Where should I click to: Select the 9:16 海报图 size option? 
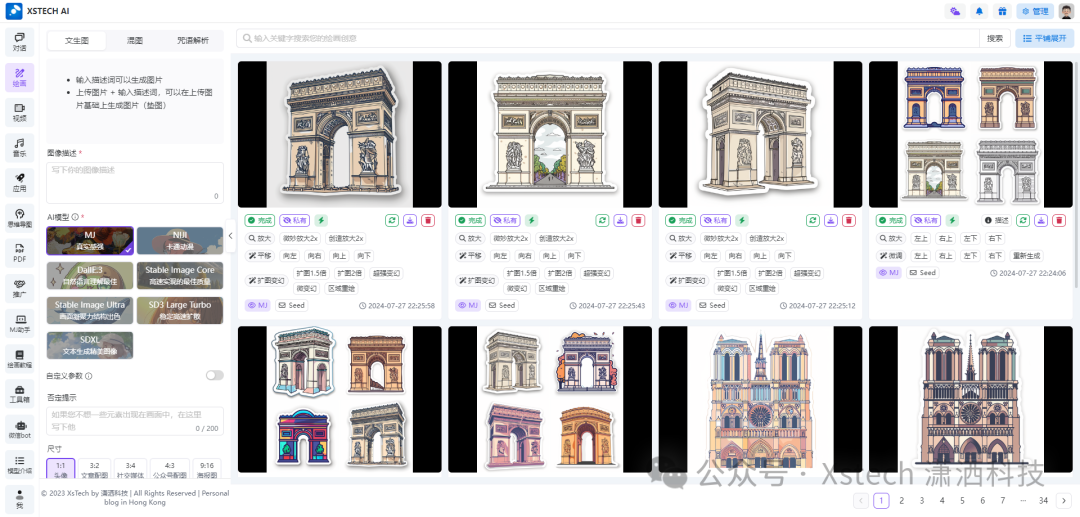click(208, 470)
